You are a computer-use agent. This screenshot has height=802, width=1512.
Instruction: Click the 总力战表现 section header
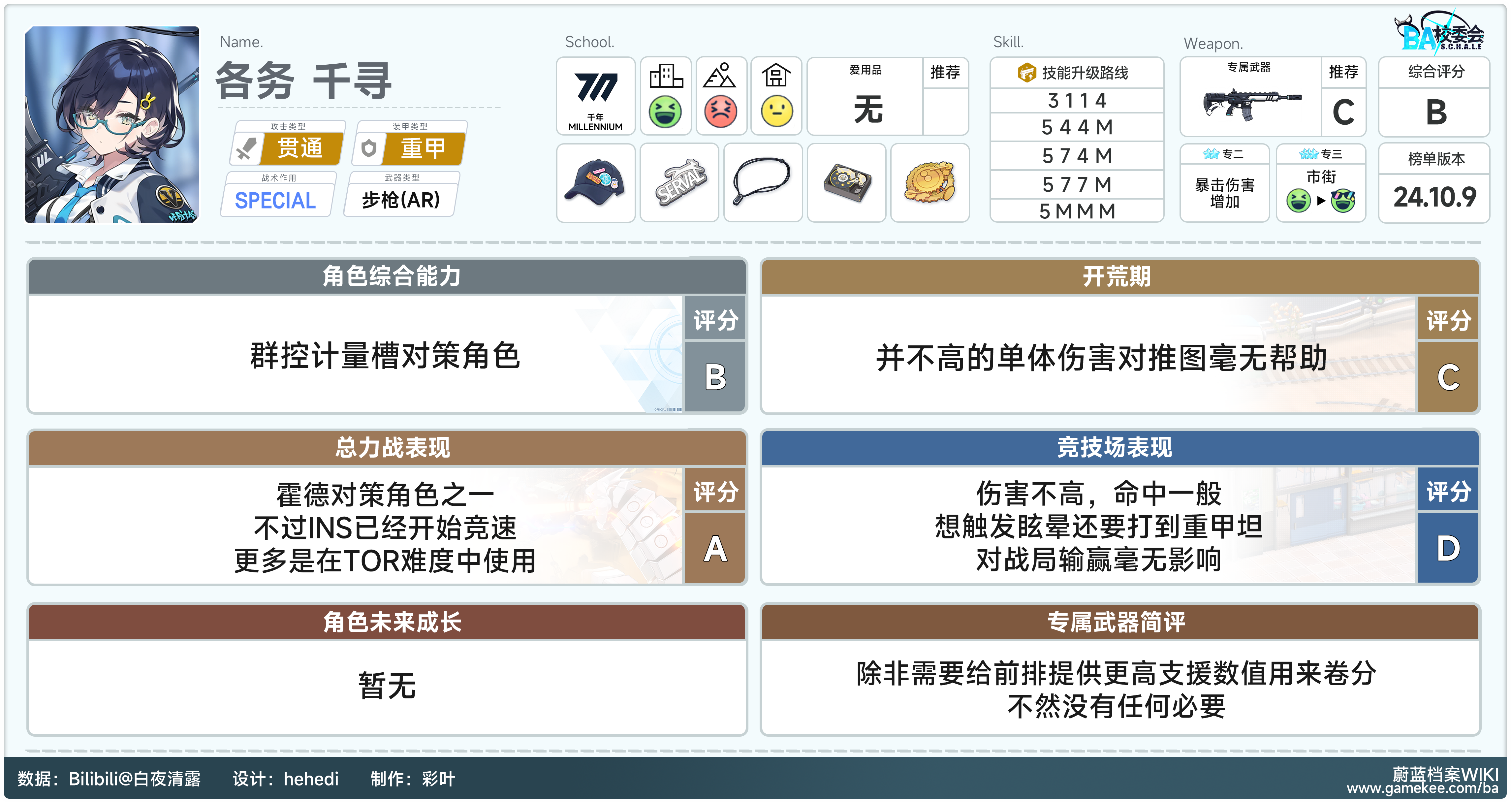click(387, 447)
